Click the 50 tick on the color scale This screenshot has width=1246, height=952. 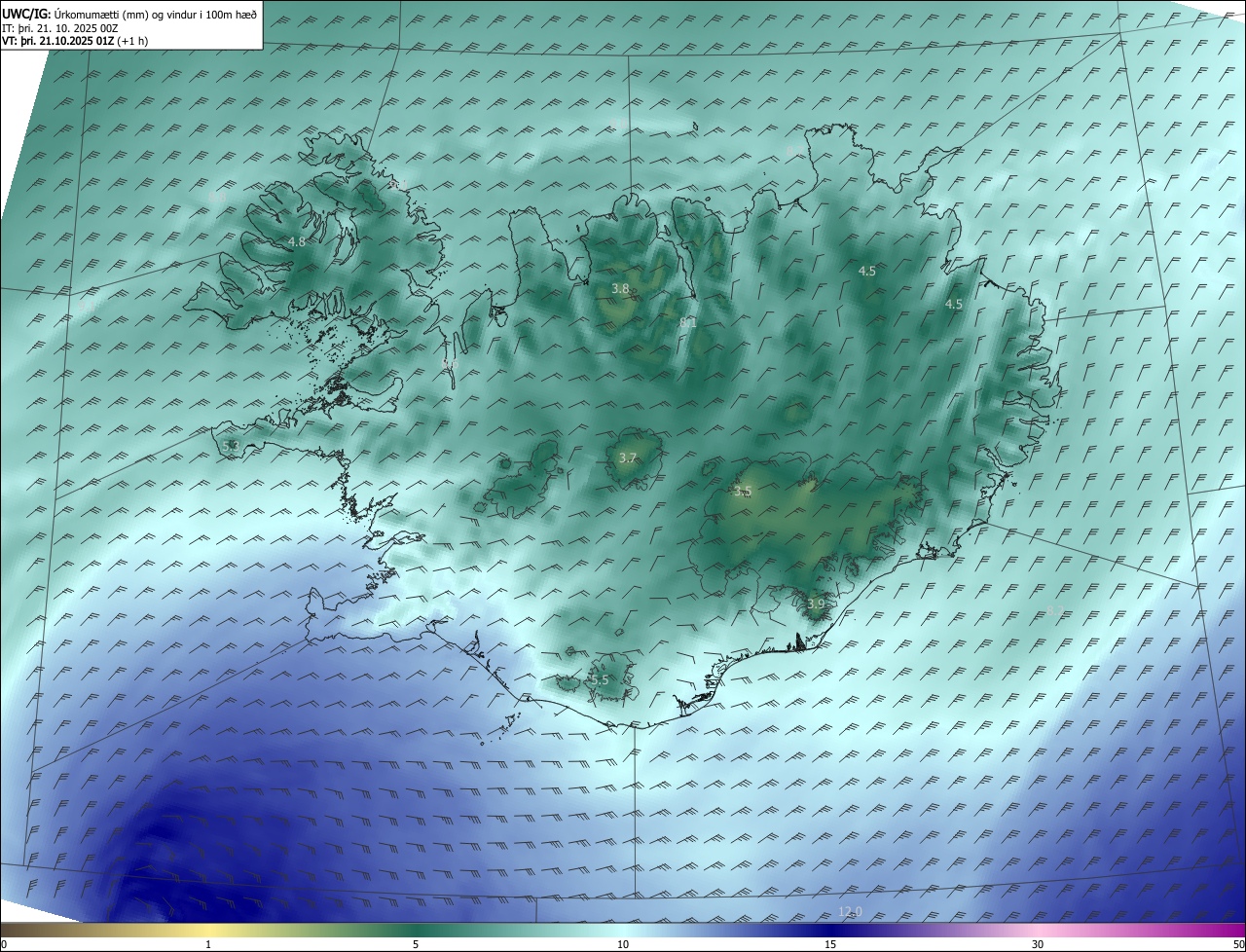click(x=1238, y=944)
